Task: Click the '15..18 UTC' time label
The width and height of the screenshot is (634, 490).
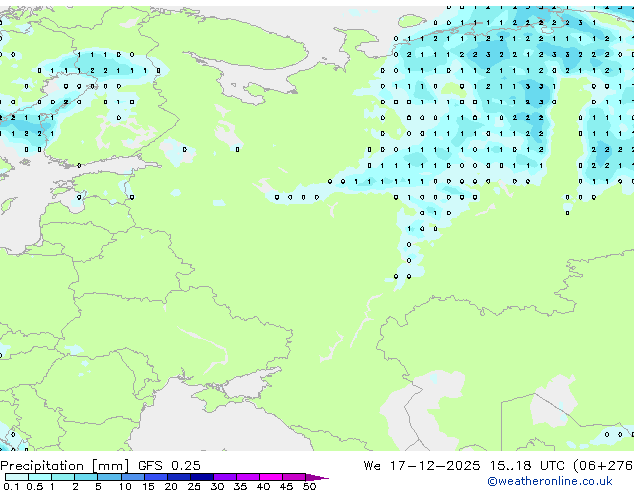Action: (527, 466)
